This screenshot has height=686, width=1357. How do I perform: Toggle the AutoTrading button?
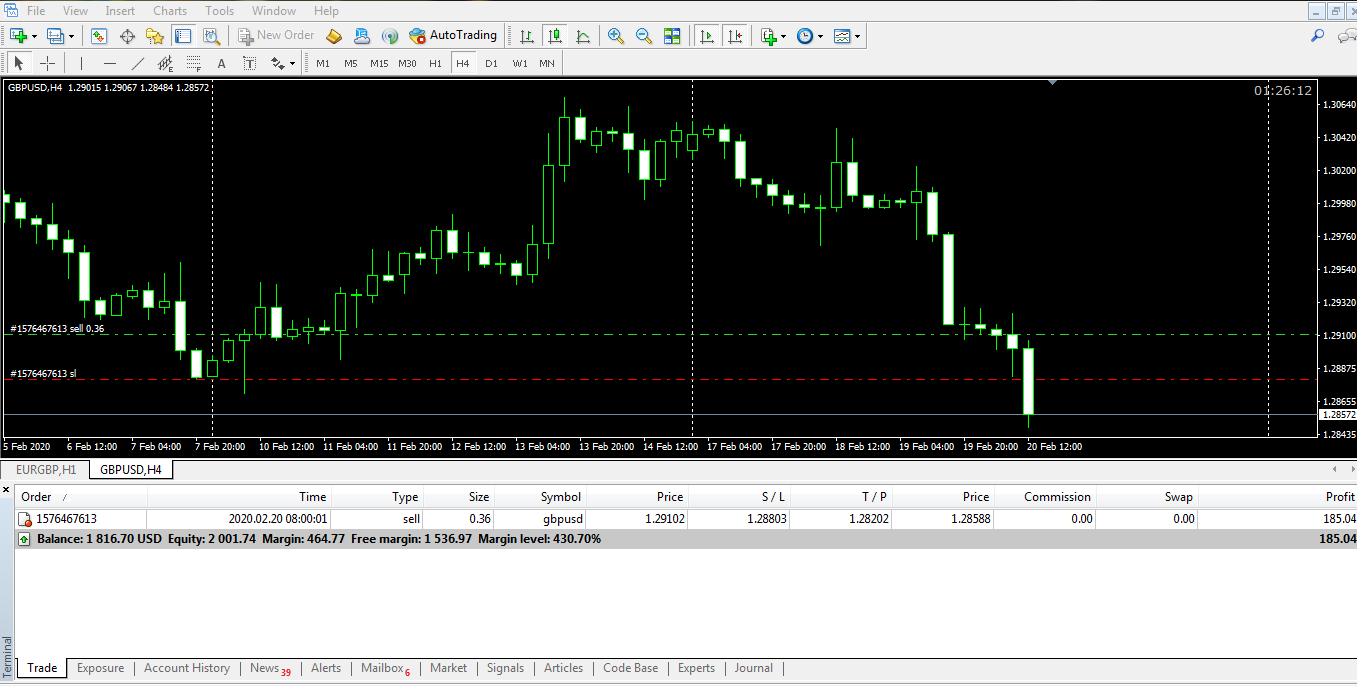453,35
